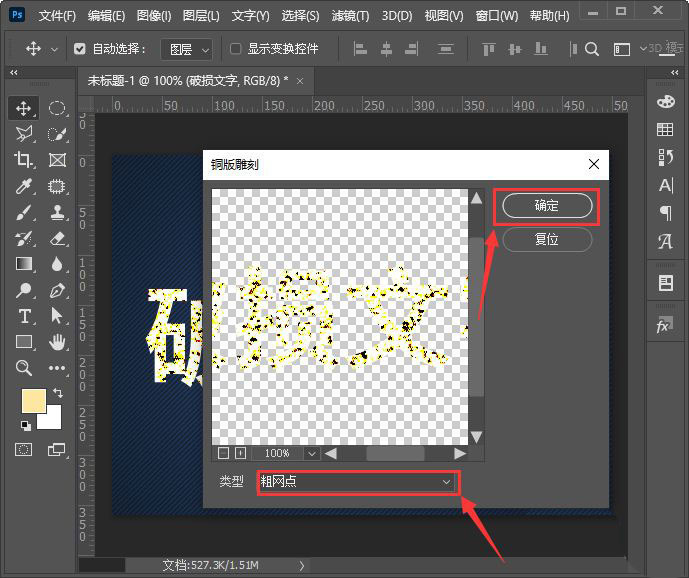Viewport: 689px width, 578px height.
Task: Open the 窗口(W) menu
Action: pos(497,16)
